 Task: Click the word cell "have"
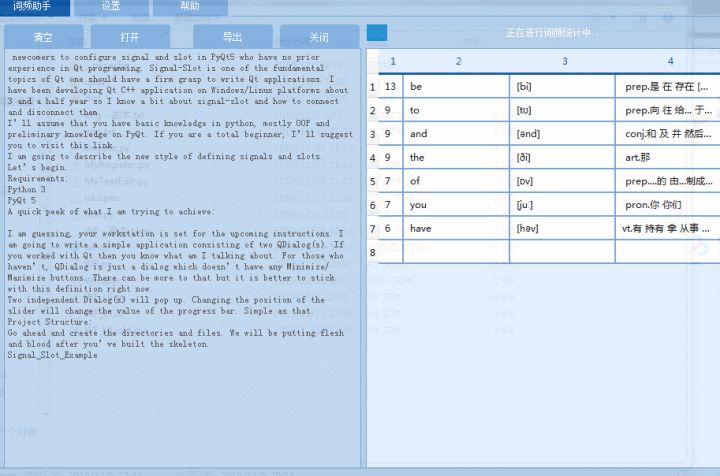(456, 228)
